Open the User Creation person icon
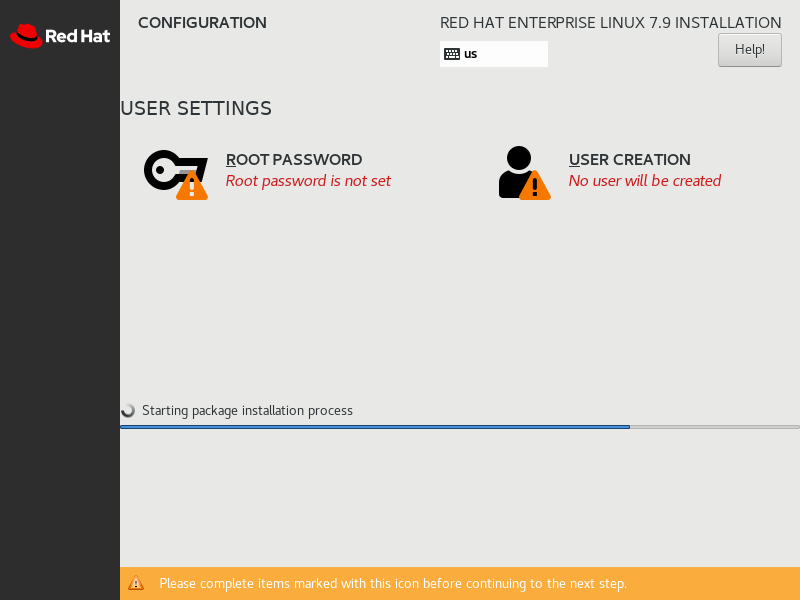Screen dimensions: 800x600 pos(524,173)
